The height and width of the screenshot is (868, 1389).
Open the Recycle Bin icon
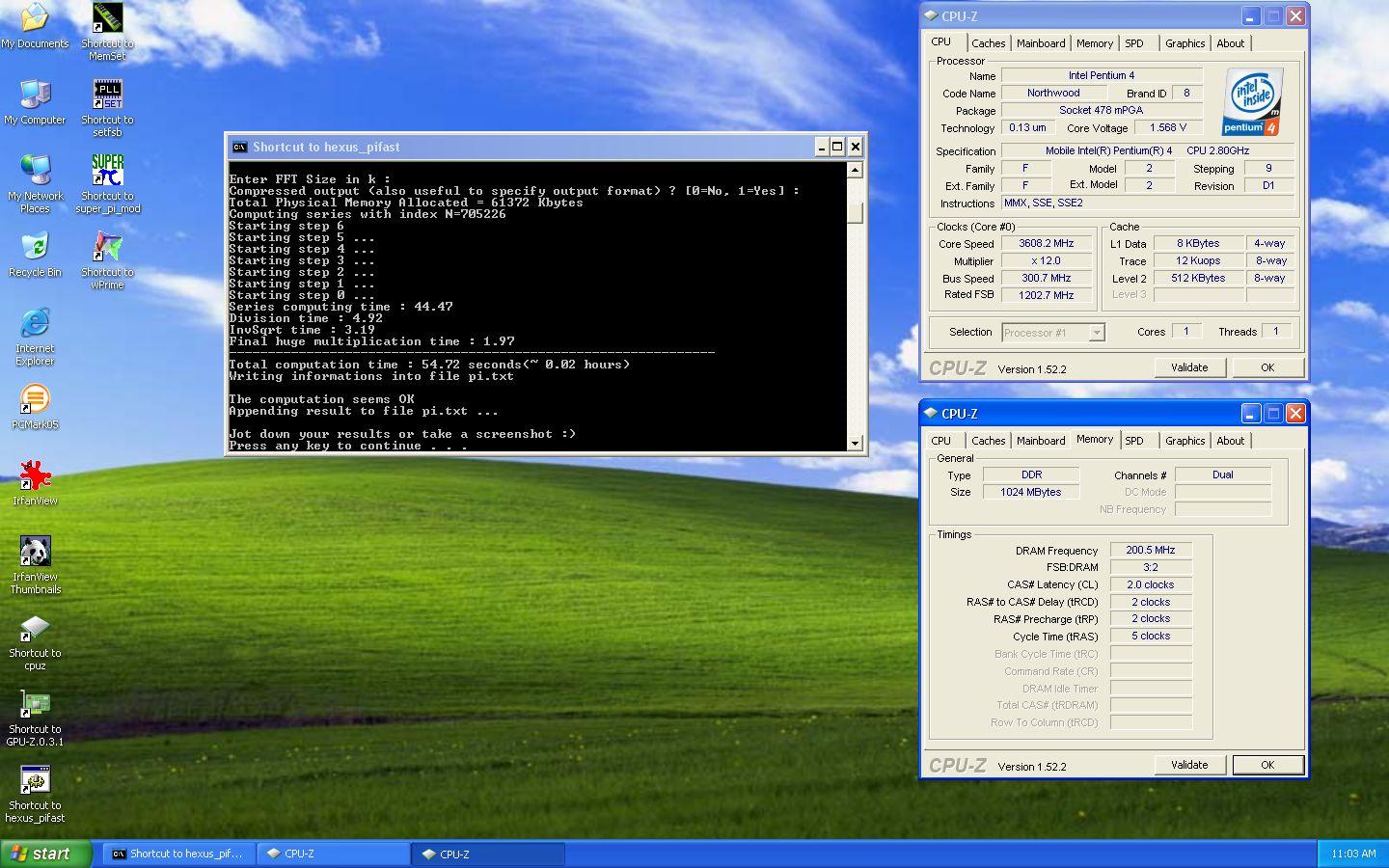pyautogui.click(x=35, y=255)
